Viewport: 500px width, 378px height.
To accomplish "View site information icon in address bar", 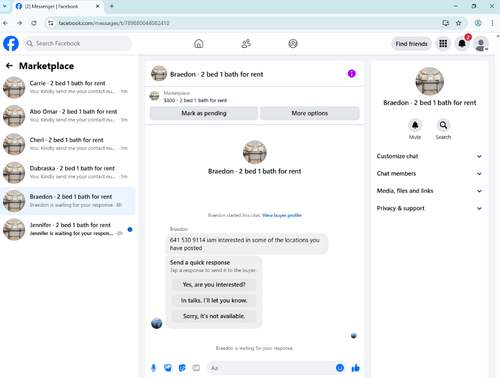I will pos(50,23).
